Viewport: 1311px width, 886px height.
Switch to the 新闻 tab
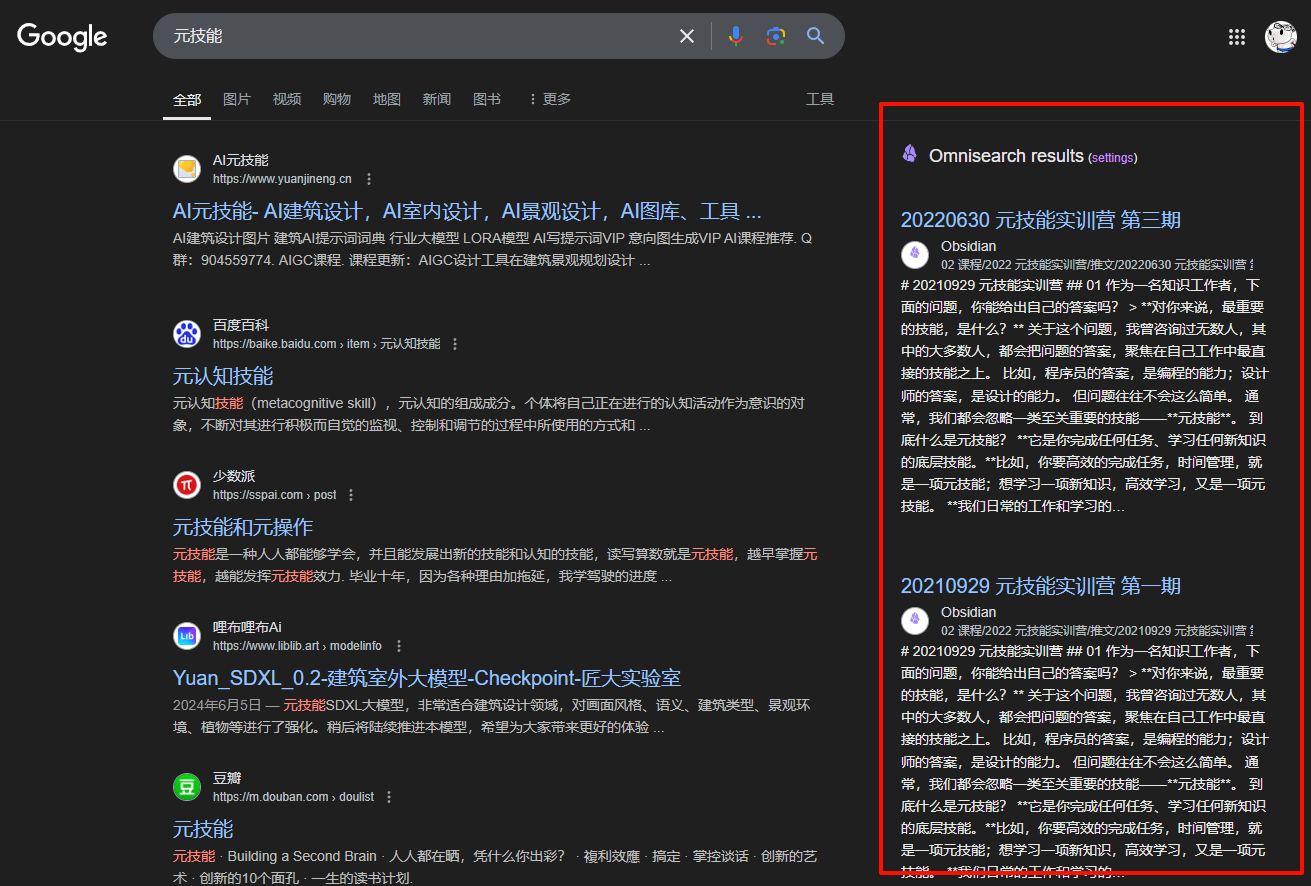(x=437, y=99)
